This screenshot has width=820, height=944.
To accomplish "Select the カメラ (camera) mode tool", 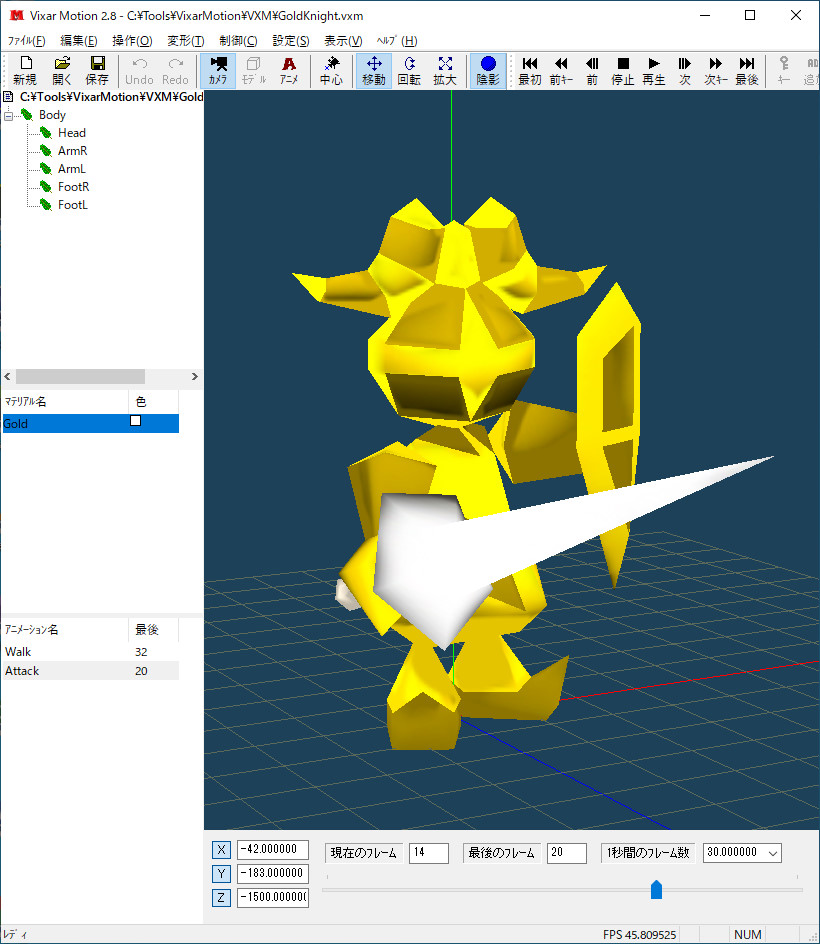I will click(x=217, y=71).
